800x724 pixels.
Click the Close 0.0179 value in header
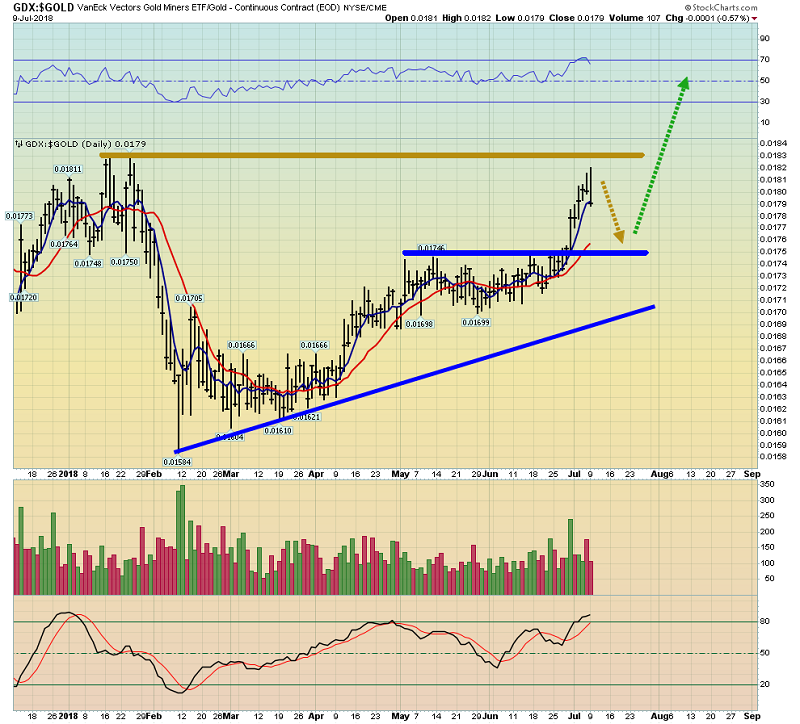pos(577,18)
